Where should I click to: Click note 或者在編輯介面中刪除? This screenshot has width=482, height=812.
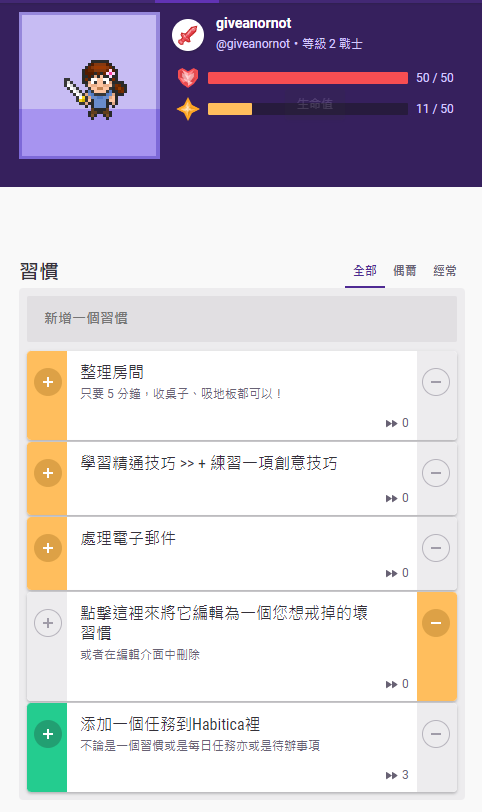(140, 655)
